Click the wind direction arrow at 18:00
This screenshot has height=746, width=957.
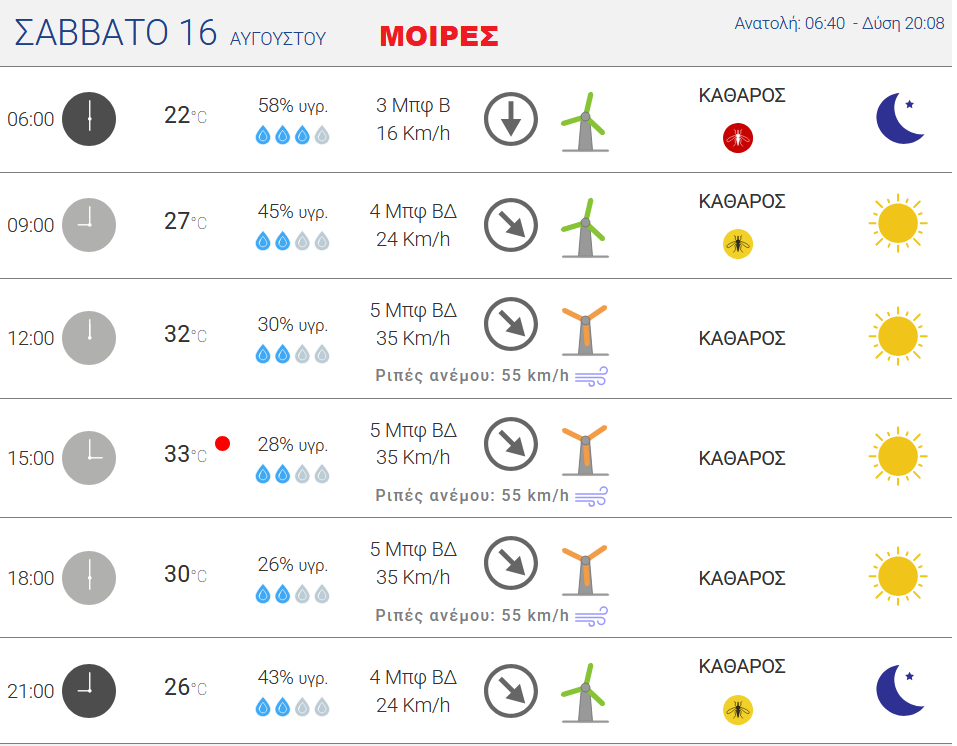511,563
